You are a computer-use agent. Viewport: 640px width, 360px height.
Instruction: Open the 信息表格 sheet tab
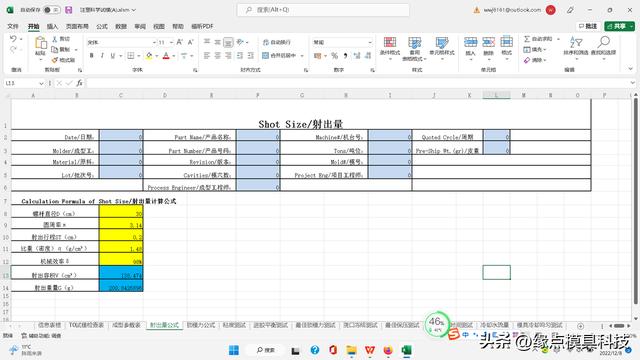49,325
